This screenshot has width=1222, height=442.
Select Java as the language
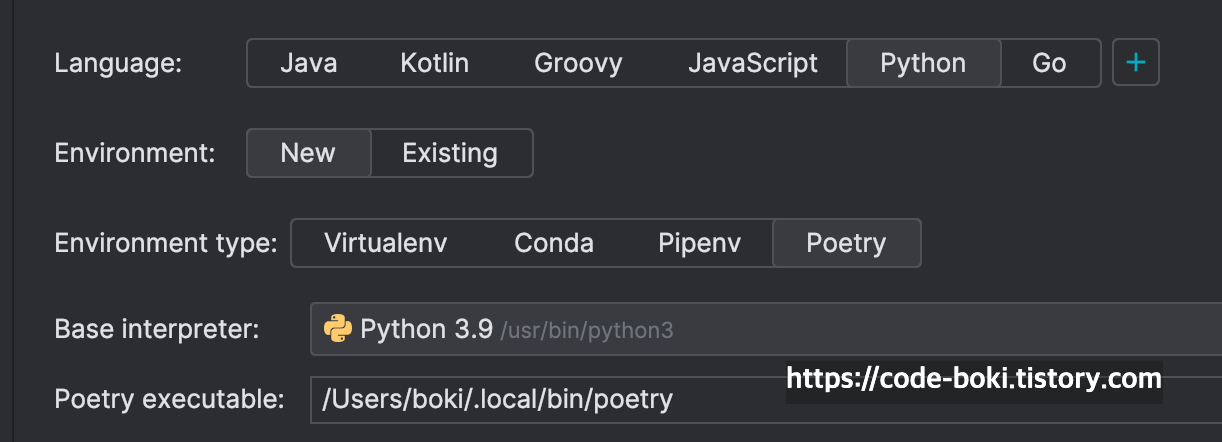308,63
